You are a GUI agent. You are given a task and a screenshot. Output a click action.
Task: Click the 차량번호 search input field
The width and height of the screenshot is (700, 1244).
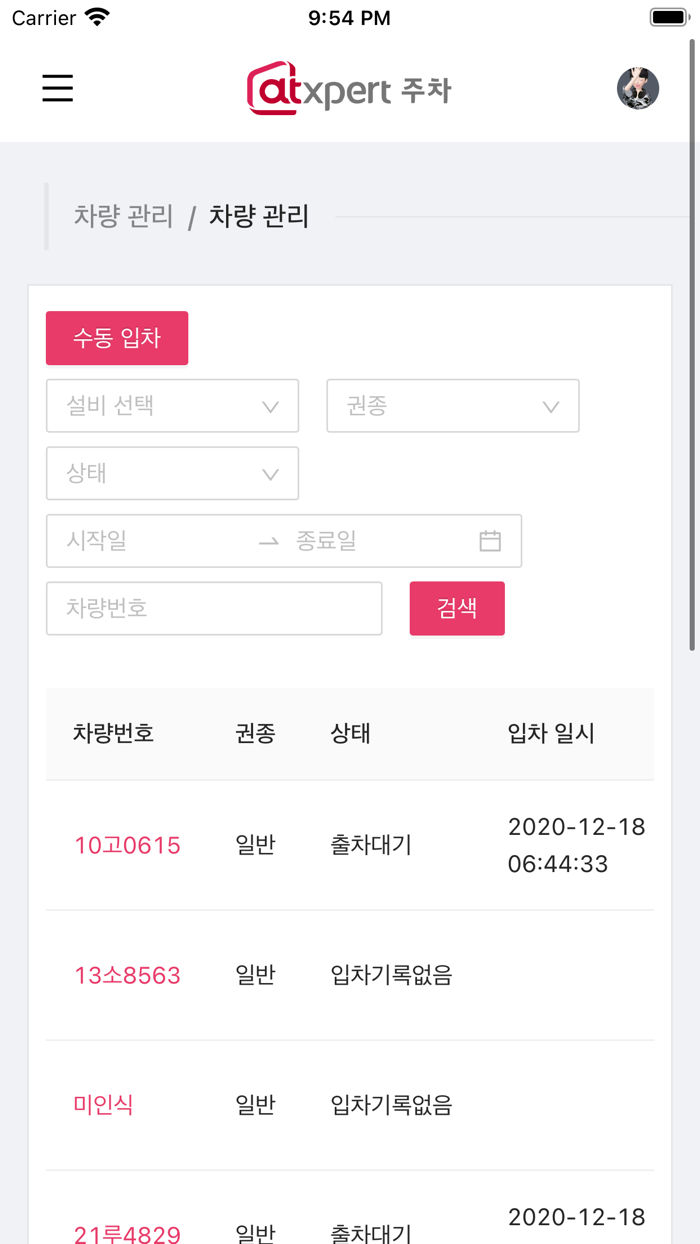coord(214,608)
